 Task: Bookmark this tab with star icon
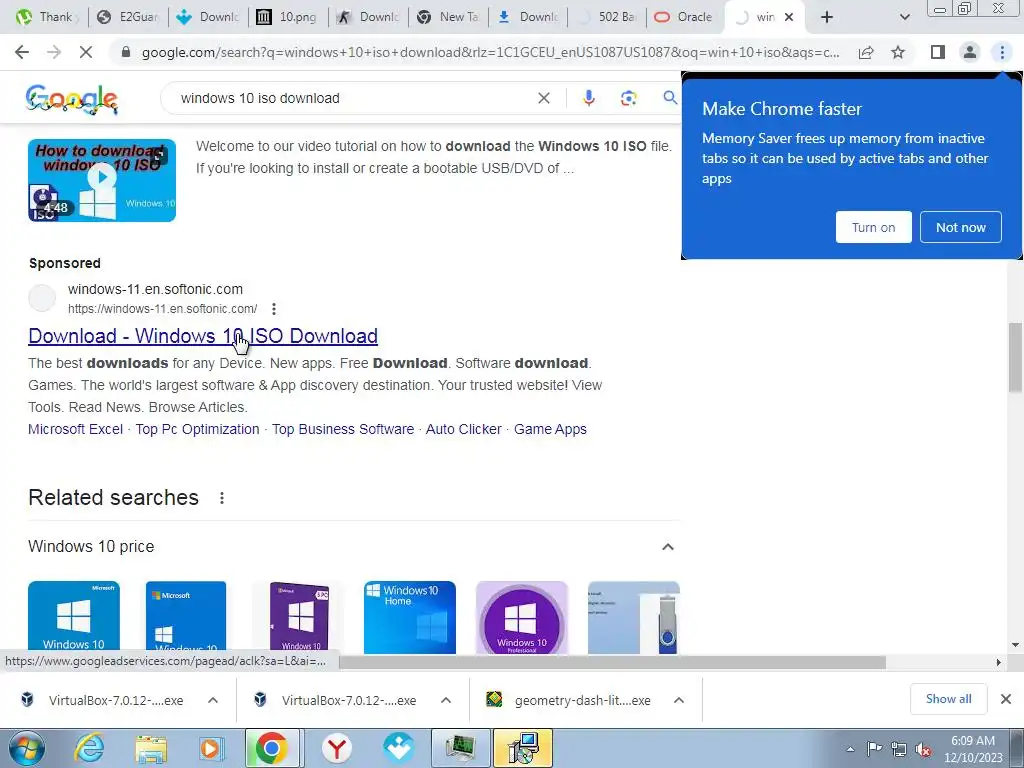point(898,52)
